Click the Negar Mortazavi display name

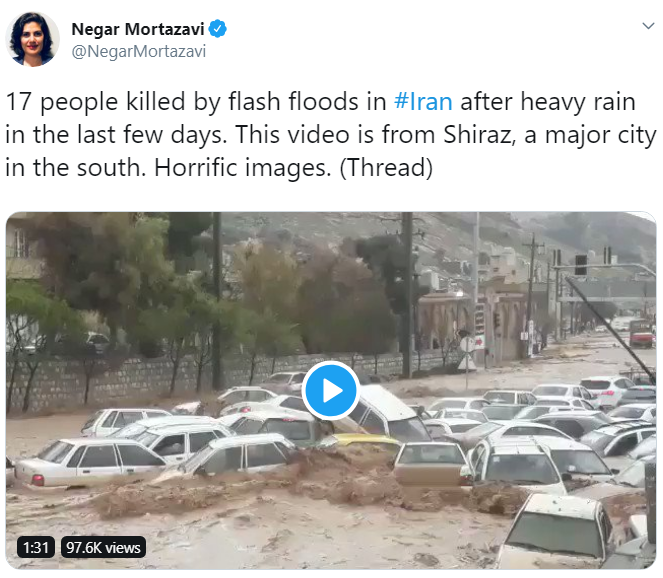click(138, 29)
